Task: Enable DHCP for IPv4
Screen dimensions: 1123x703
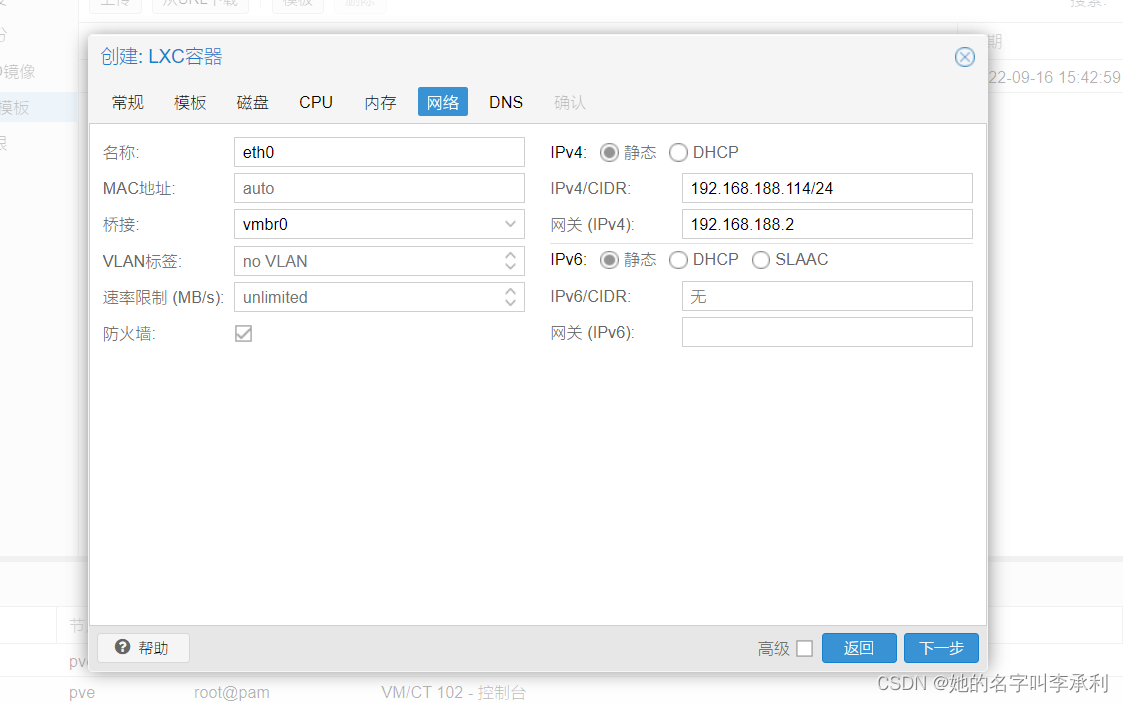Action: (678, 152)
